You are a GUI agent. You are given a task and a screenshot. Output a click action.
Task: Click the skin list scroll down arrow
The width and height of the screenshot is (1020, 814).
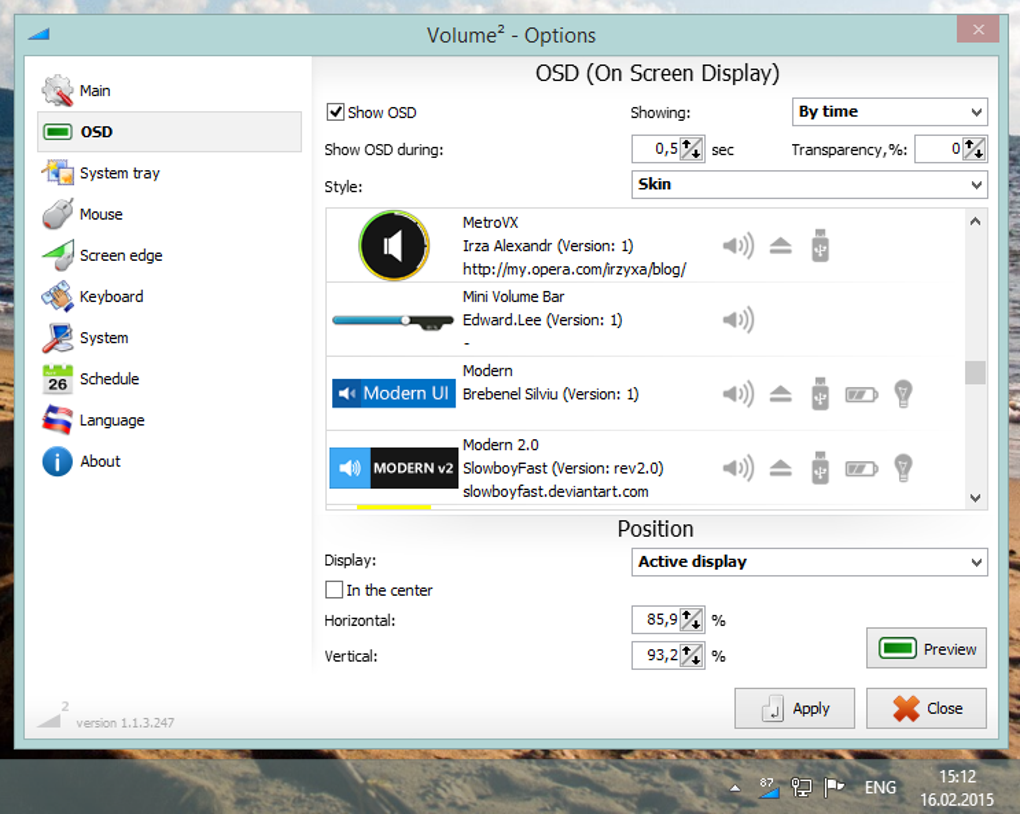click(x=975, y=498)
